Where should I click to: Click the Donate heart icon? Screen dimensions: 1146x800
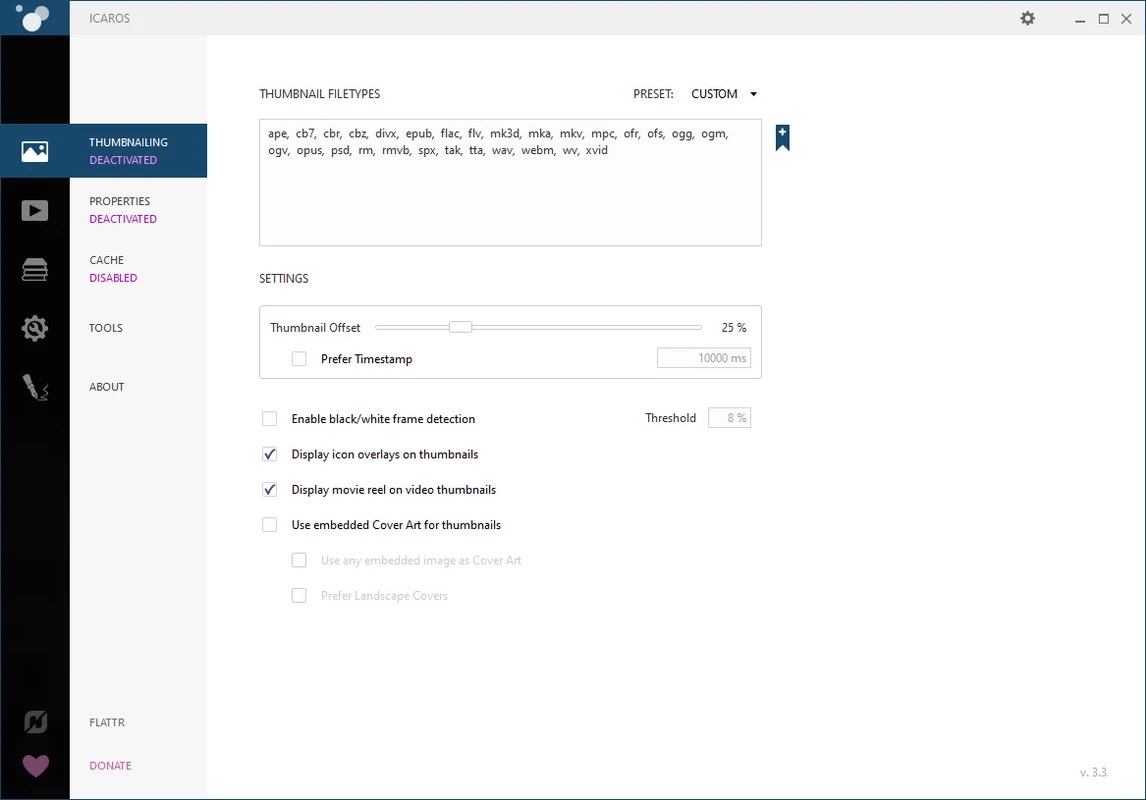(35, 766)
